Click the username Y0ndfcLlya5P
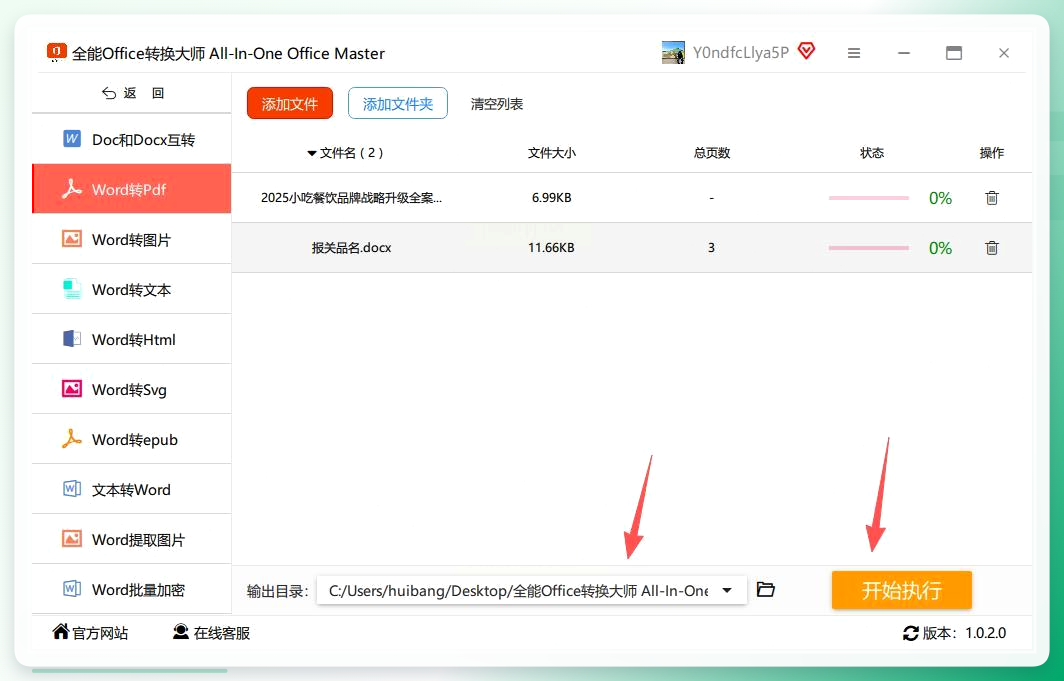 (x=740, y=53)
